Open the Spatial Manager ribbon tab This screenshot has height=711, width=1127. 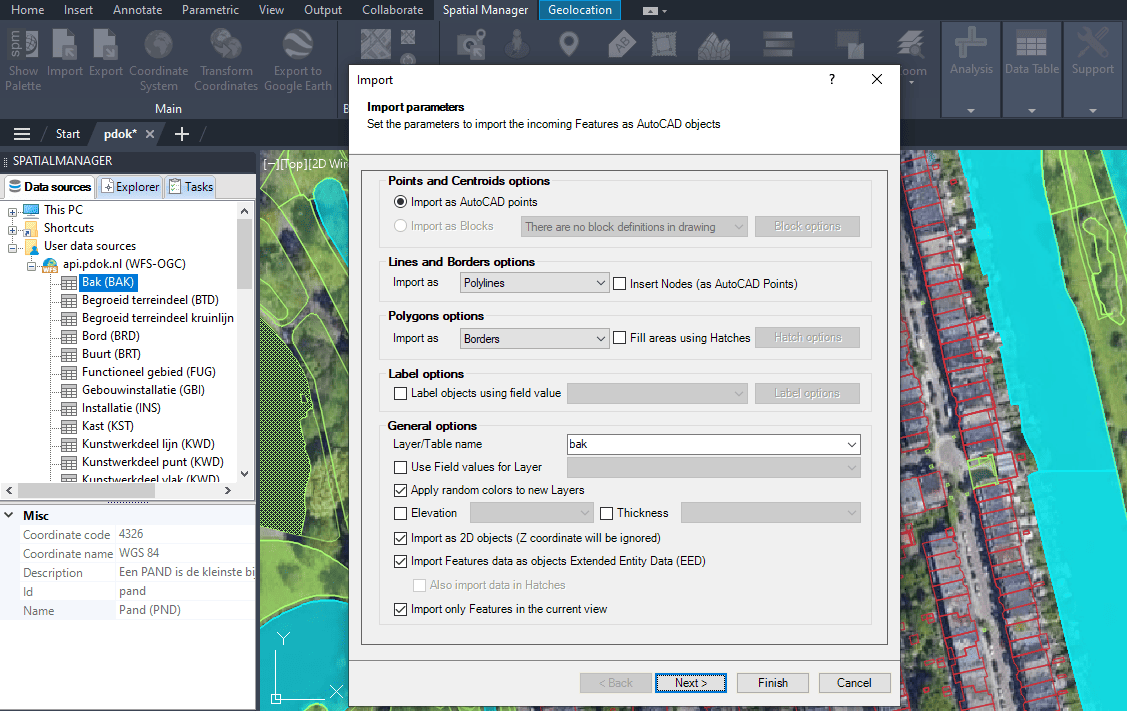tap(485, 10)
